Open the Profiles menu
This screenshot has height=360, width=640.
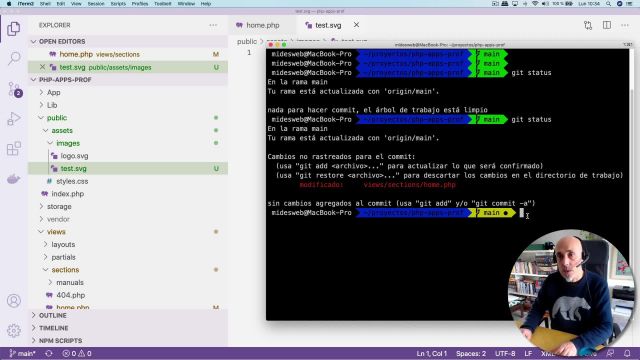click(140, 4)
